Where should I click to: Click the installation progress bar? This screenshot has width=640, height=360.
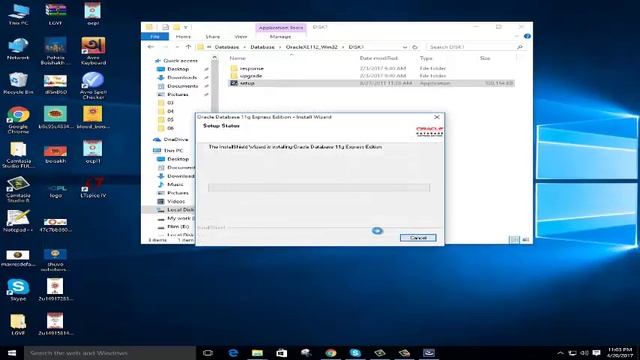319,187
